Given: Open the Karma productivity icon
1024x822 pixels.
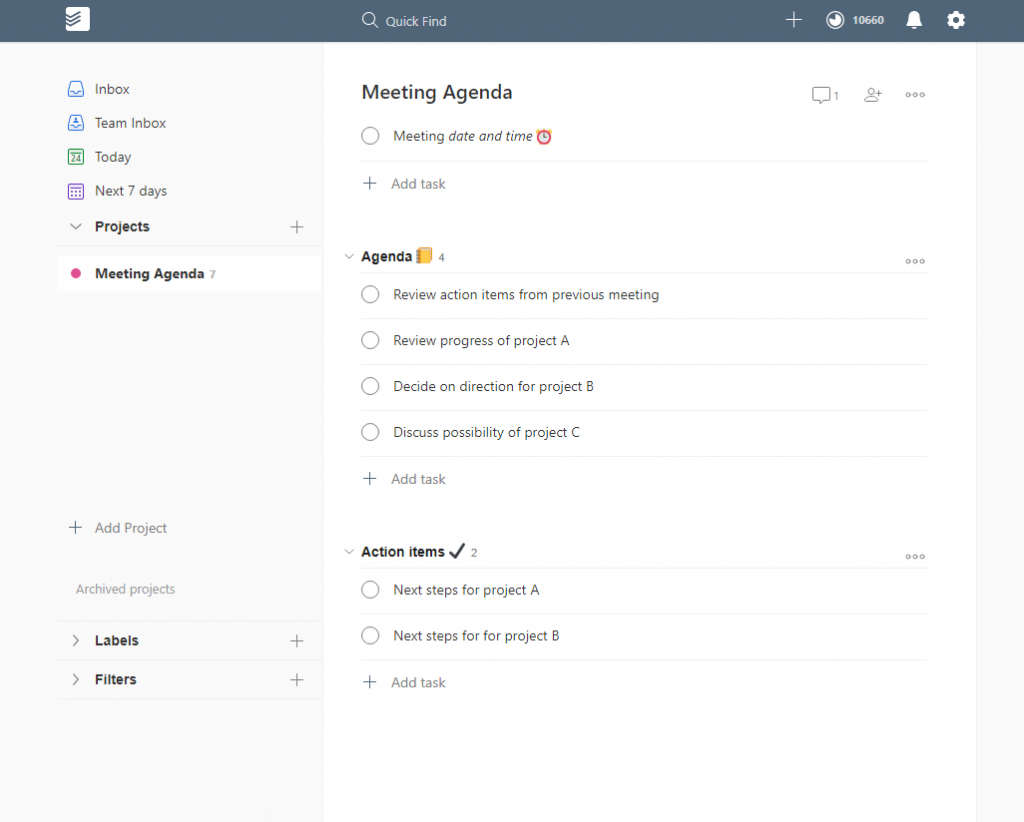Looking at the screenshot, I should tap(835, 20).
